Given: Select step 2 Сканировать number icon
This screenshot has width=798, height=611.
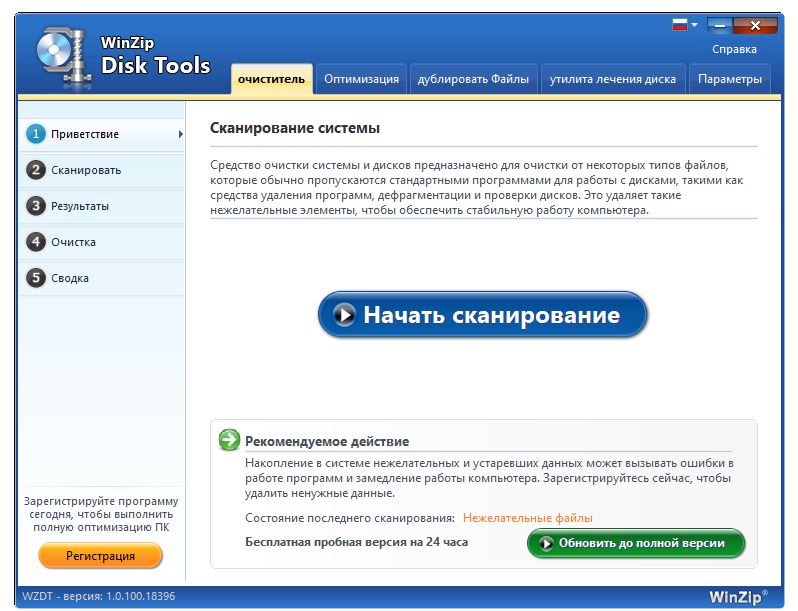Looking at the screenshot, I should [36, 170].
